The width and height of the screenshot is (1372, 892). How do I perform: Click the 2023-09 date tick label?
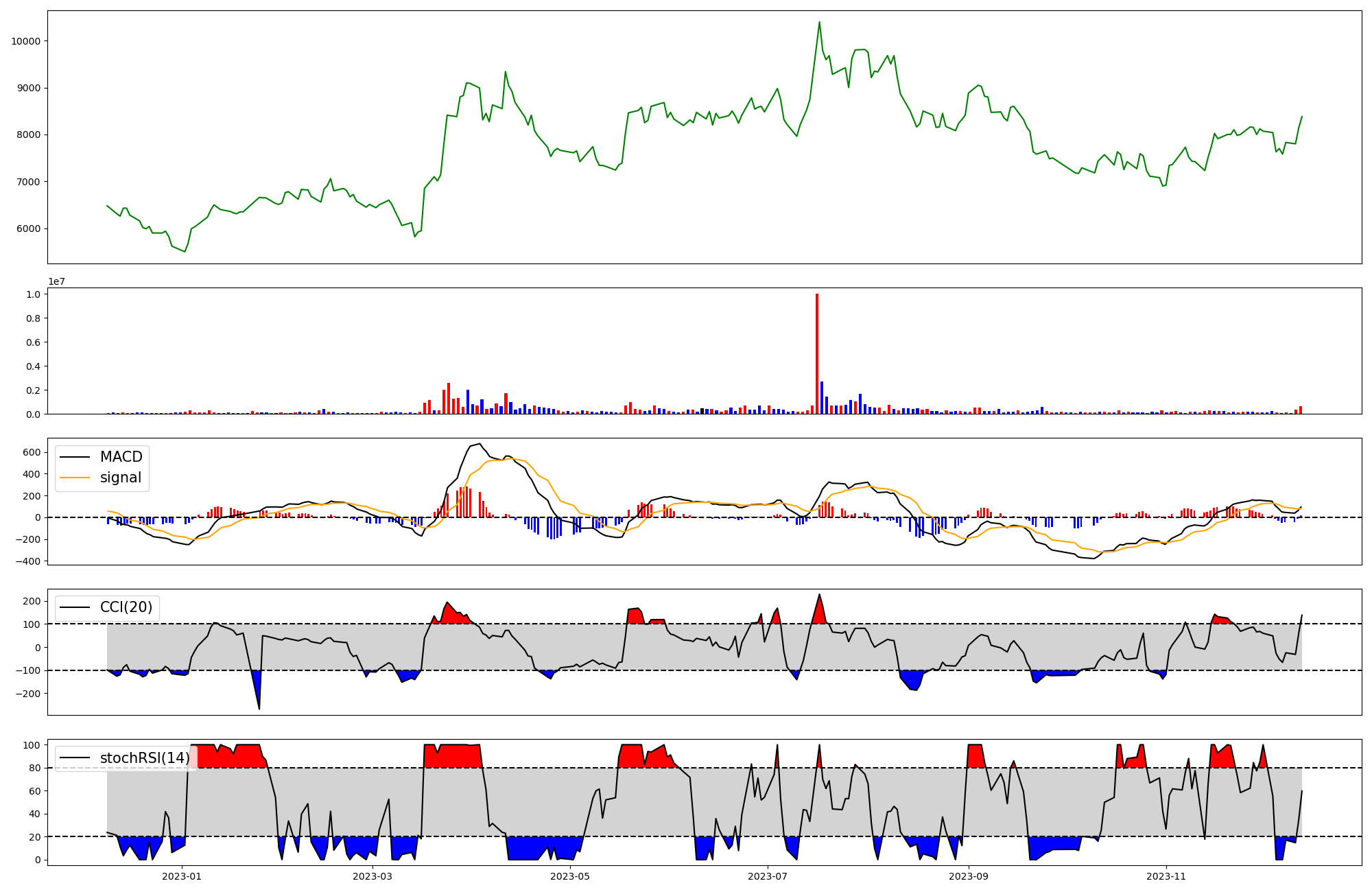pyautogui.click(x=968, y=876)
